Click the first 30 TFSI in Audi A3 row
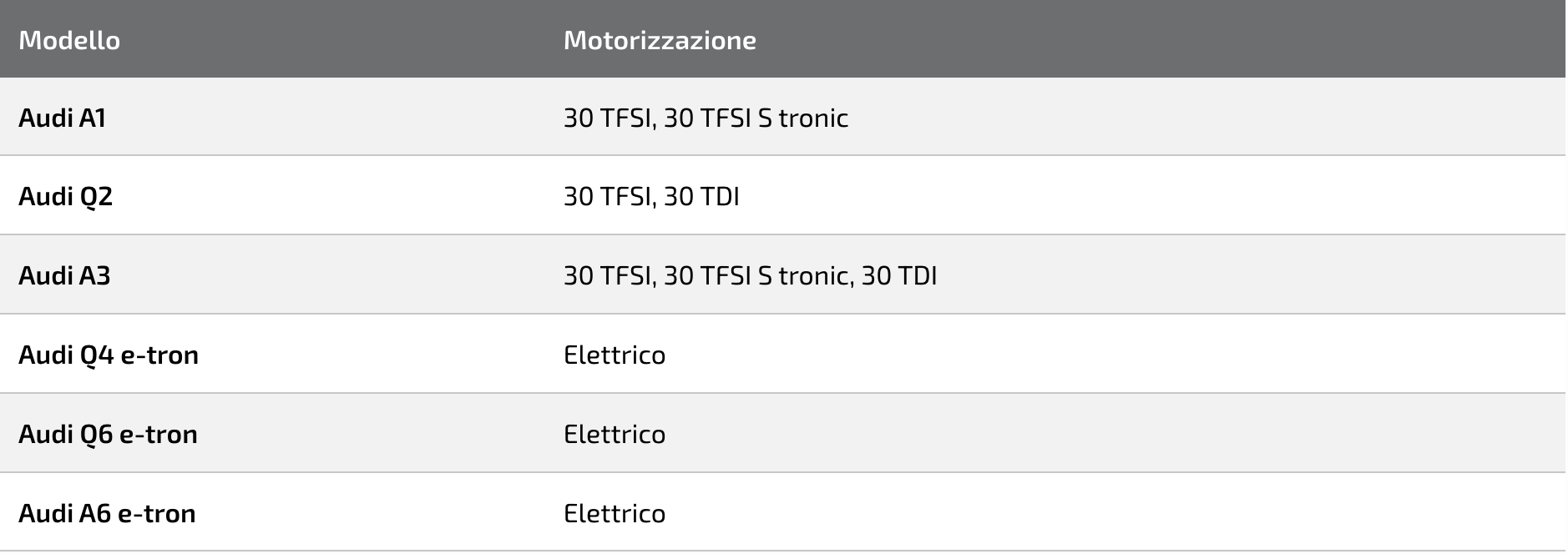This screenshot has height=554, width=1568. click(x=608, y=275)
